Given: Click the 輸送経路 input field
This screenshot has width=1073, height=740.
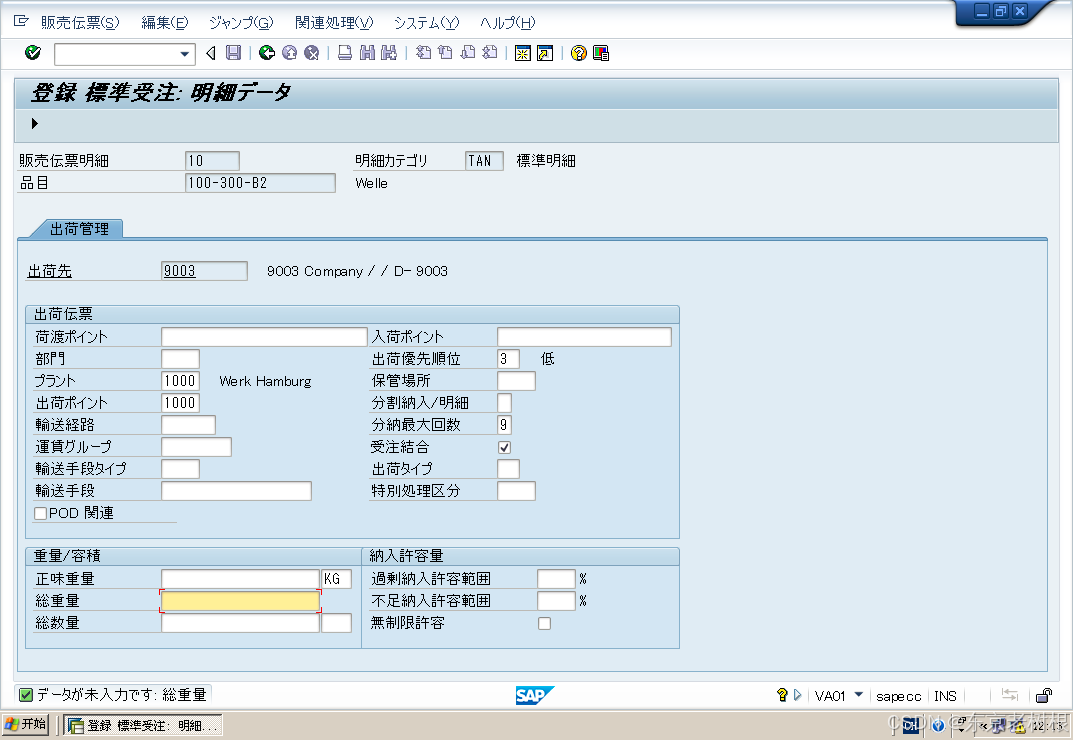Looking at the screenshot, I should 188,425.
